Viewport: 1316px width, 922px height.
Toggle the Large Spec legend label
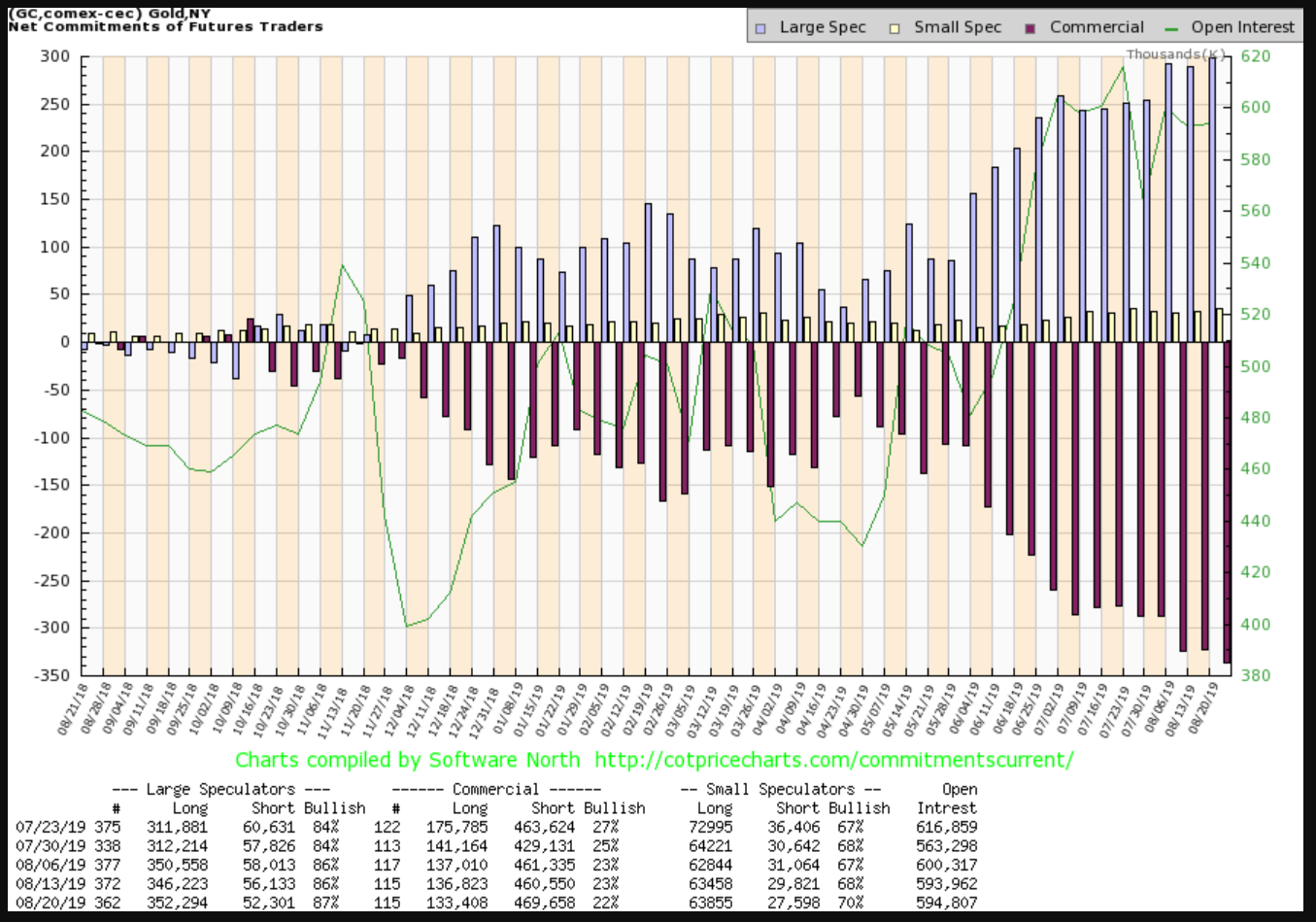point(822,27)
